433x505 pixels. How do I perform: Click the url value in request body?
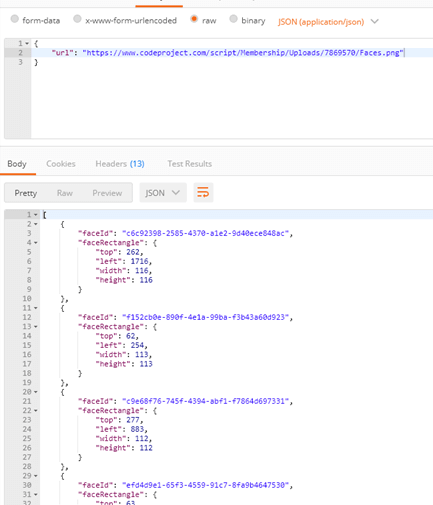pos(243,53)
